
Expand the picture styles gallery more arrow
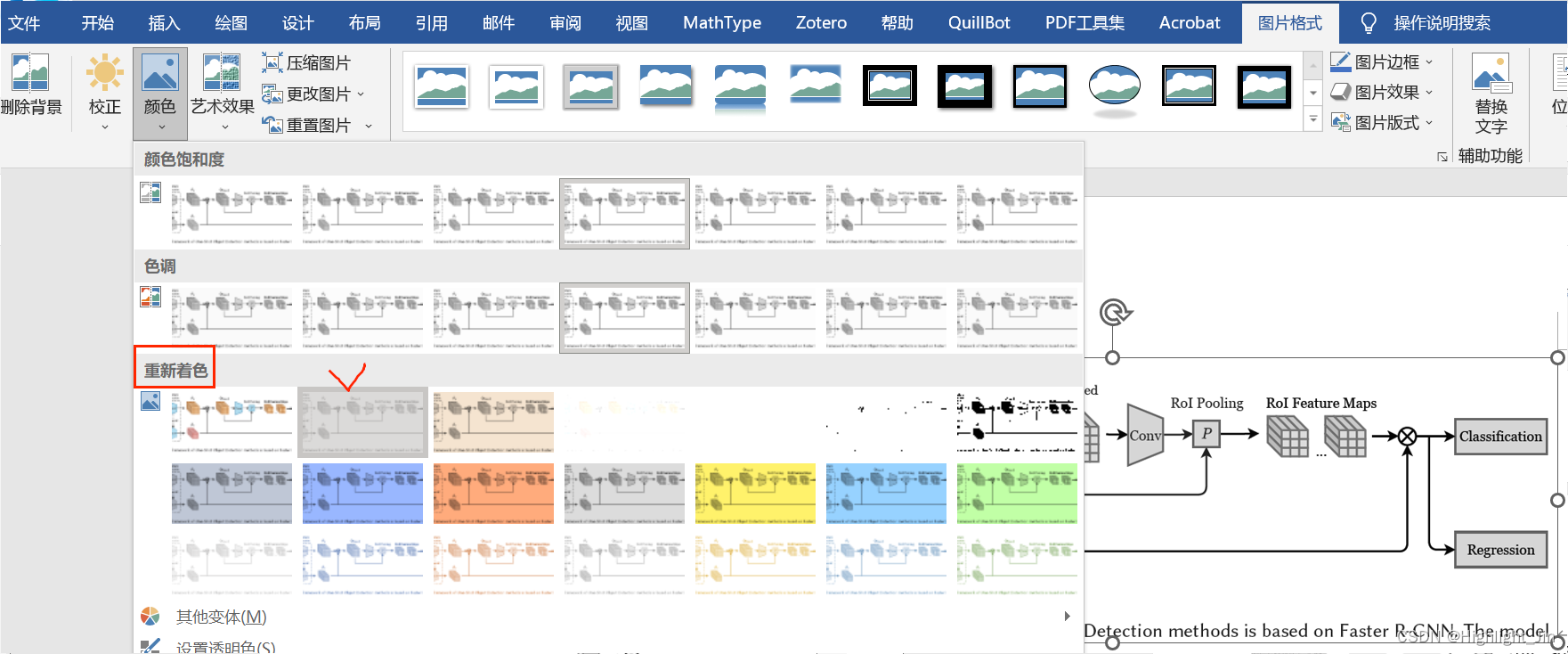coord(1312,119)
